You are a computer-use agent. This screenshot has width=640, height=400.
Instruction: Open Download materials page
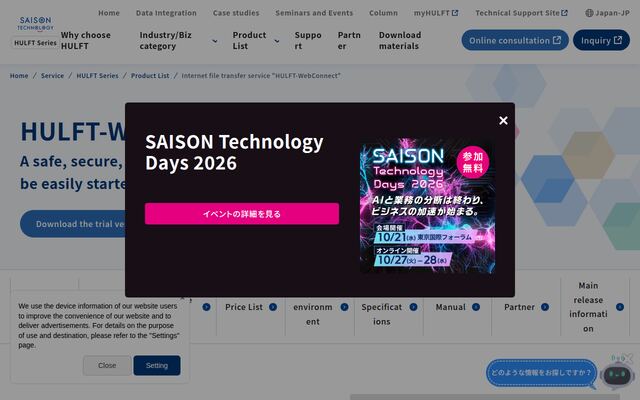point(400,40)
